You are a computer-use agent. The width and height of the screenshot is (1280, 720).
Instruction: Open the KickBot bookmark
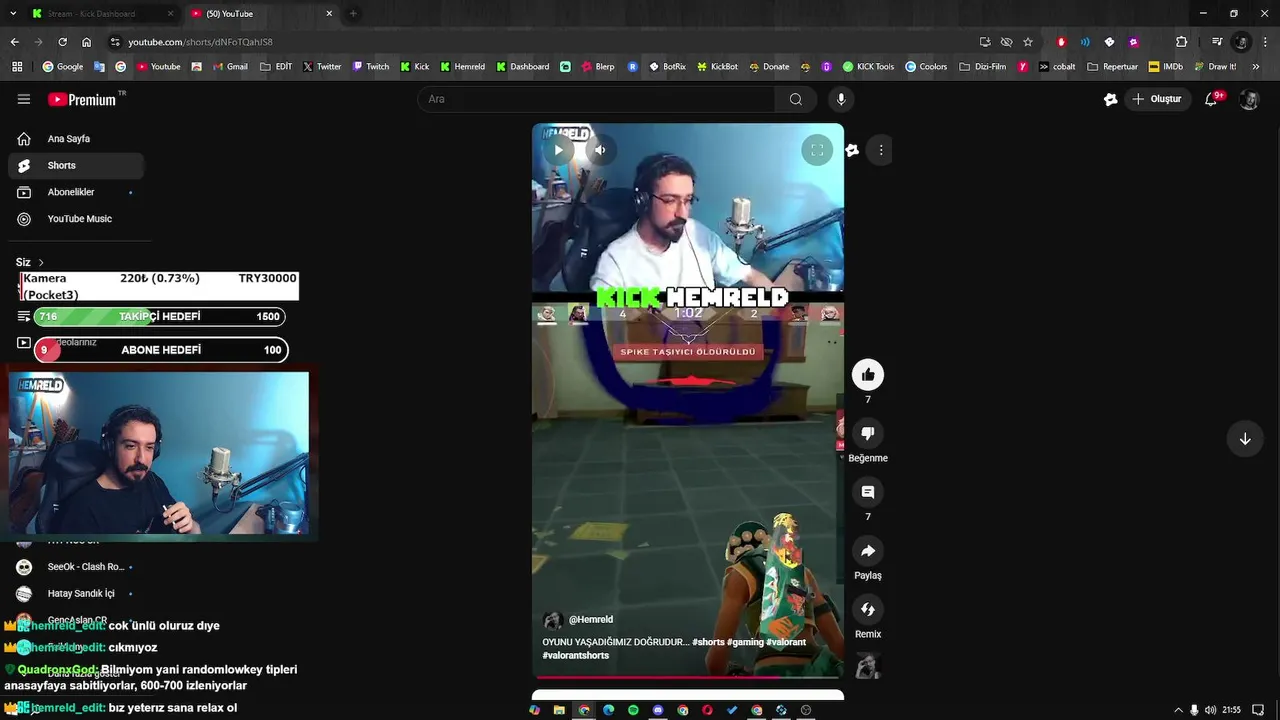click(x=717, y=67)
